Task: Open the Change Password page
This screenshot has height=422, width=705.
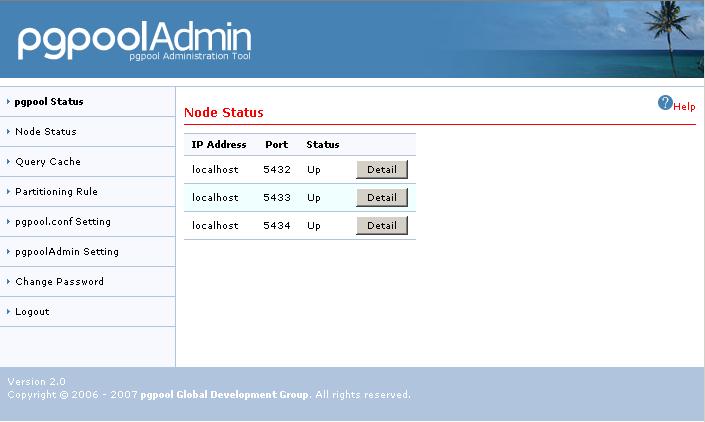Action: tap(59, 282)
